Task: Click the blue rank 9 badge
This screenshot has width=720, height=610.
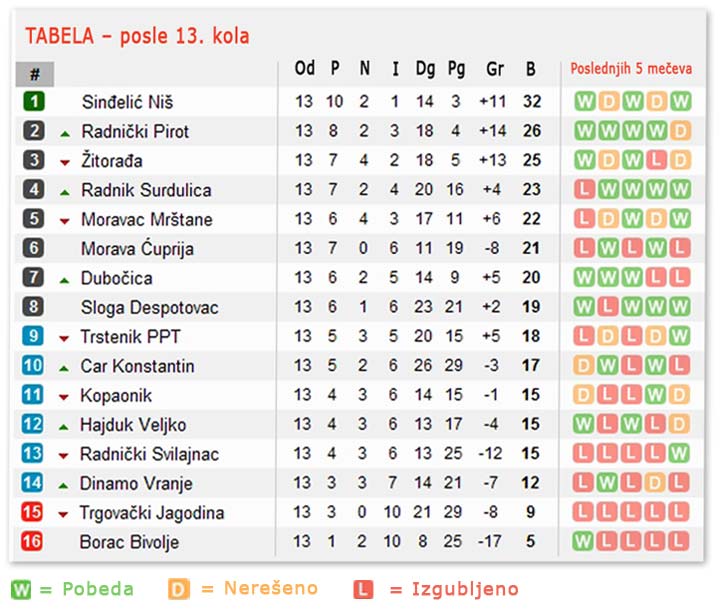Action: [33, 336]
